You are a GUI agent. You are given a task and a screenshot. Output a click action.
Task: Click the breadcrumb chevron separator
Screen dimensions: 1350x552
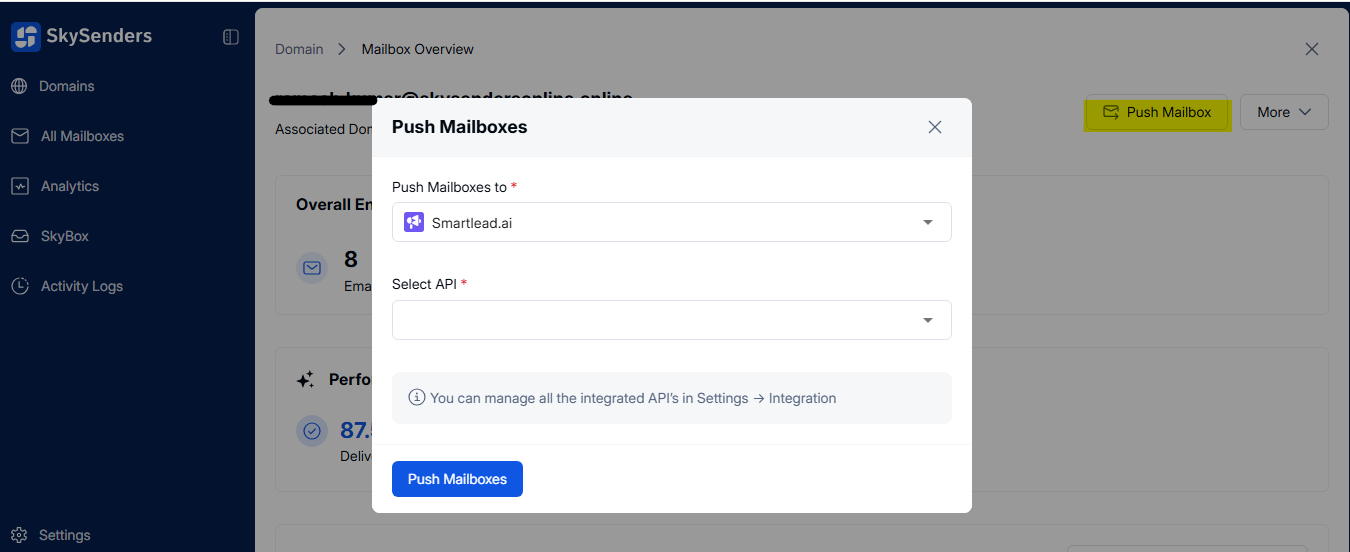[x=342, y=49]
